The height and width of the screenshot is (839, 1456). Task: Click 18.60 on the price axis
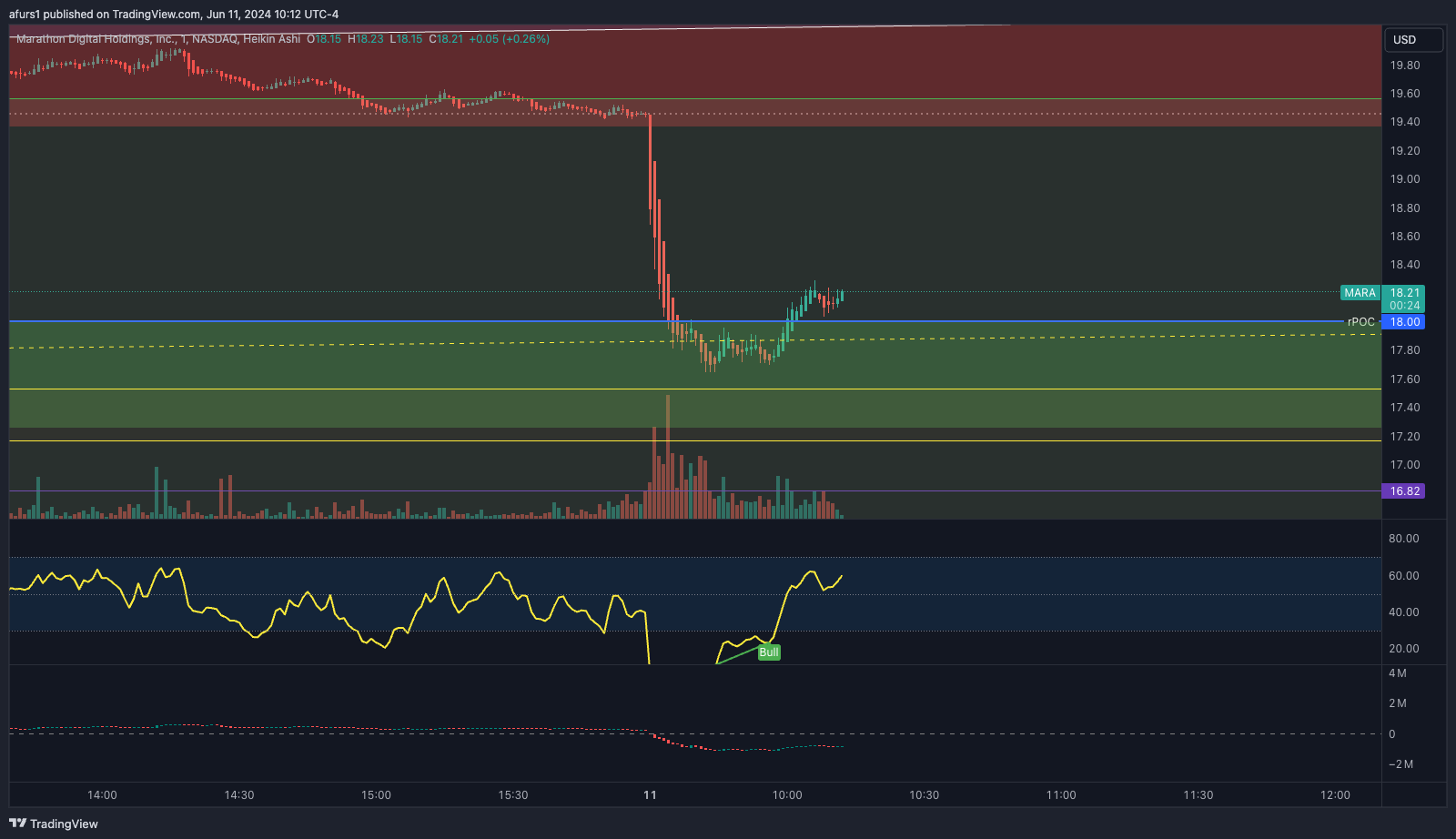pyautogui.click(x=1405, y=237)
